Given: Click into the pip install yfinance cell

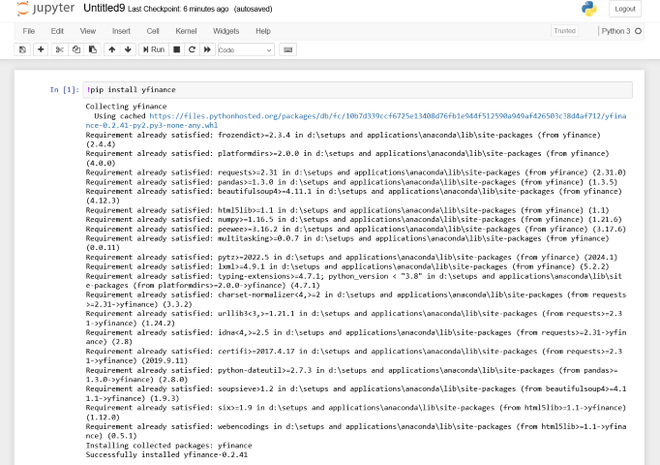Looking at the screenshot, I should click(358, 90).
